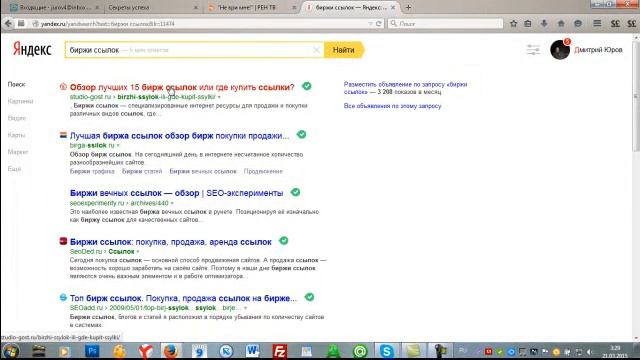The image size is (640, 360).
Task: Go to the home page icon
Action: coord(561,24)
